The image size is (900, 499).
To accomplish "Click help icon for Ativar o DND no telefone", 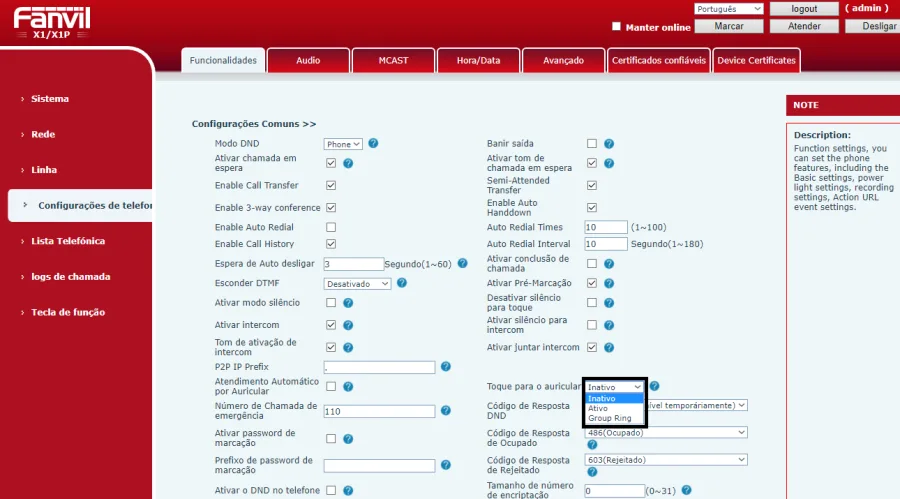I will 348,490.
